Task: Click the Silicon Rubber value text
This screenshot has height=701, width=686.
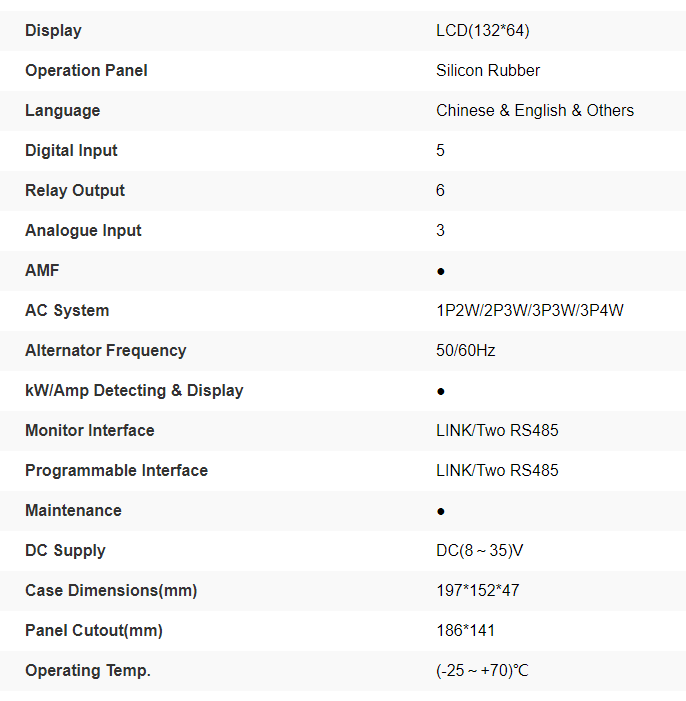Action: [x=488, y=71]
